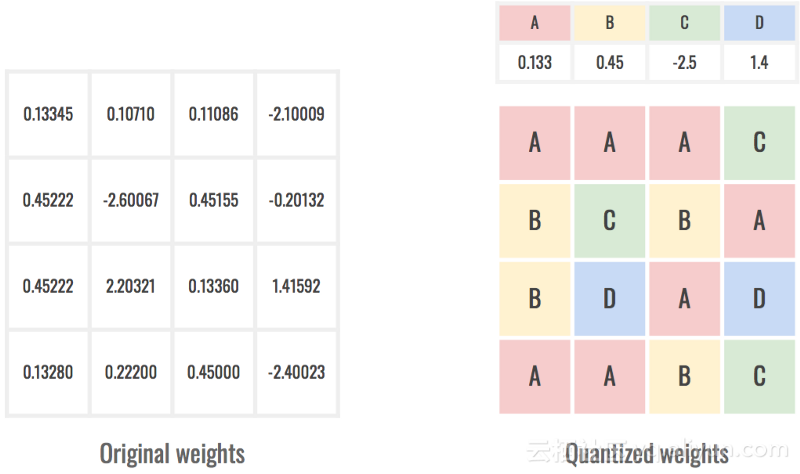Click the 0.13345 weight cell
The height and width of the screenshot is (474, 800).
coord(48,114)
